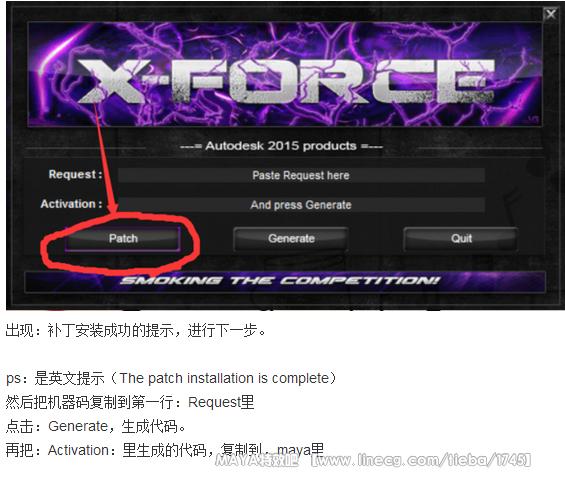
Task: Click the Chinese line starting with '出现'
Action: tap(135, 330)
